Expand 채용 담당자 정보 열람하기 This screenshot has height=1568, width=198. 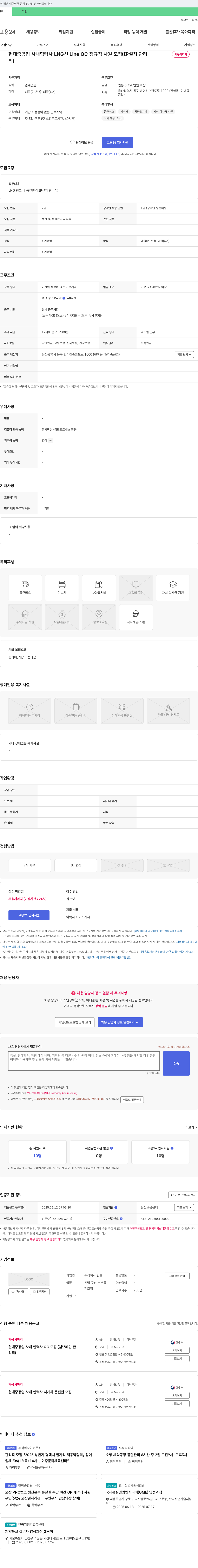pyautogui.click(x=120, y=1022)
